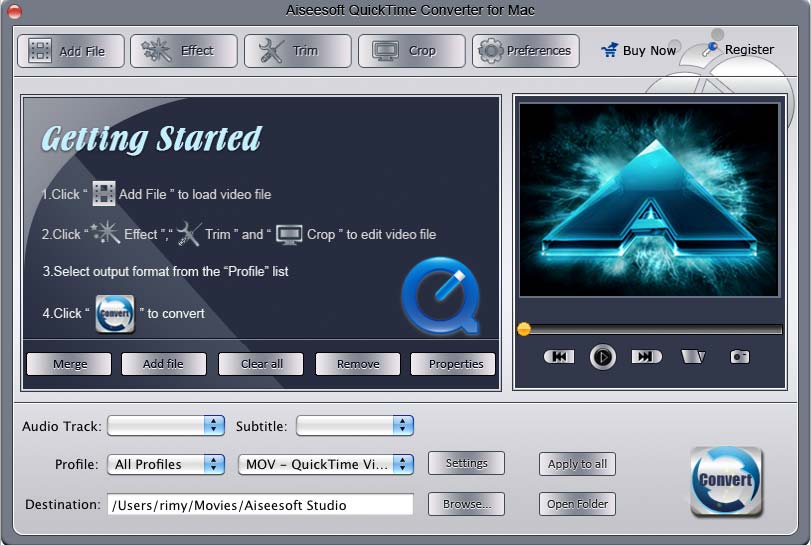Click the Crop monitor icon in step 2
Image resolution: width=811 pixels, height=545 pixels.
tap(289, 234)
